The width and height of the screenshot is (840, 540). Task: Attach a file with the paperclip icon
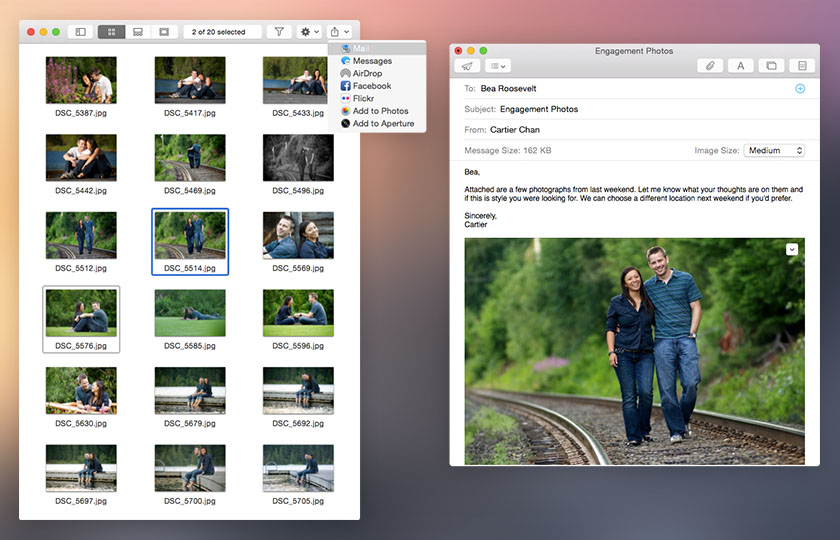tap(710, 66)
